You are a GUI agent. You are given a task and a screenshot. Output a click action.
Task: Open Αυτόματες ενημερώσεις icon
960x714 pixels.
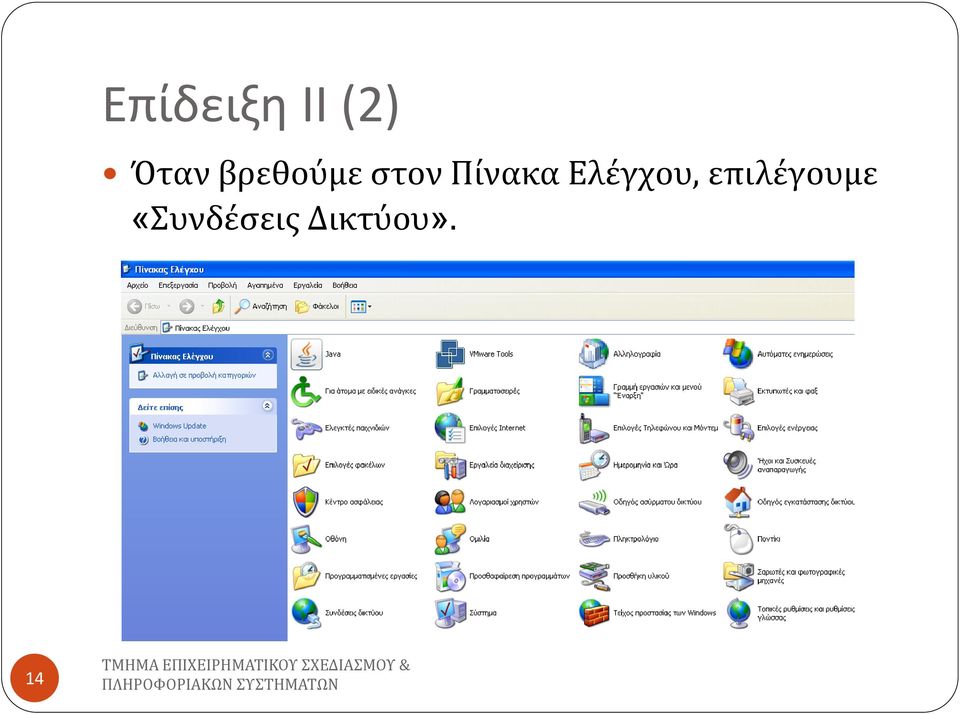(x=738, y=354)
